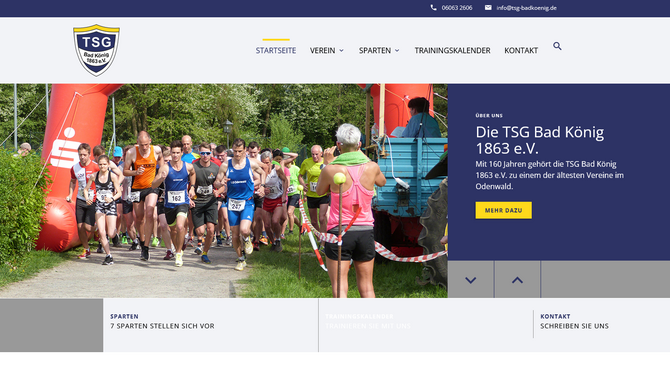The image size is (670, 375).
Task: Click the phone icon in top bar
Action: coord(433,8)
